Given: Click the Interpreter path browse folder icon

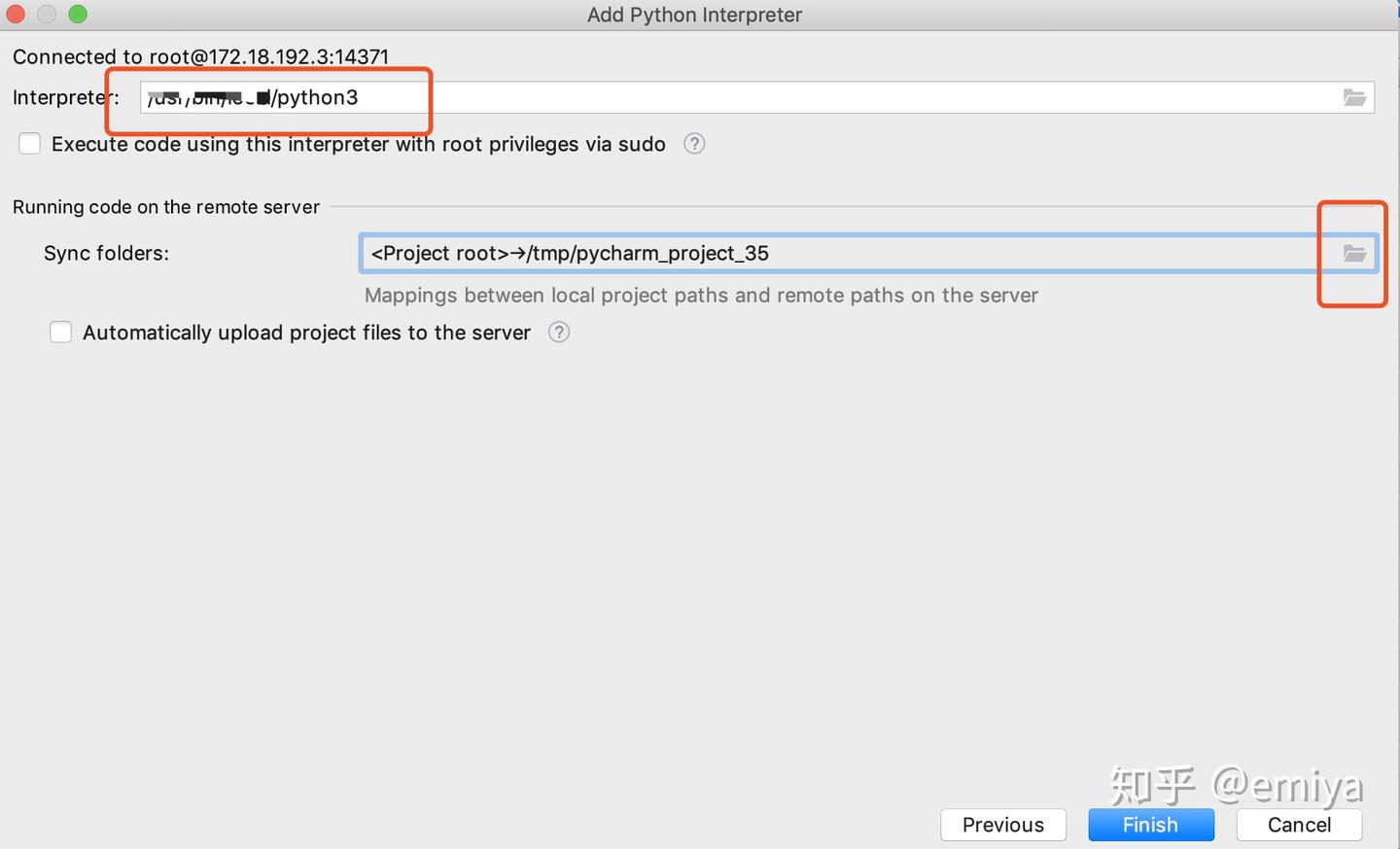Looking at the screenshot, I should tap(1354, 97).
